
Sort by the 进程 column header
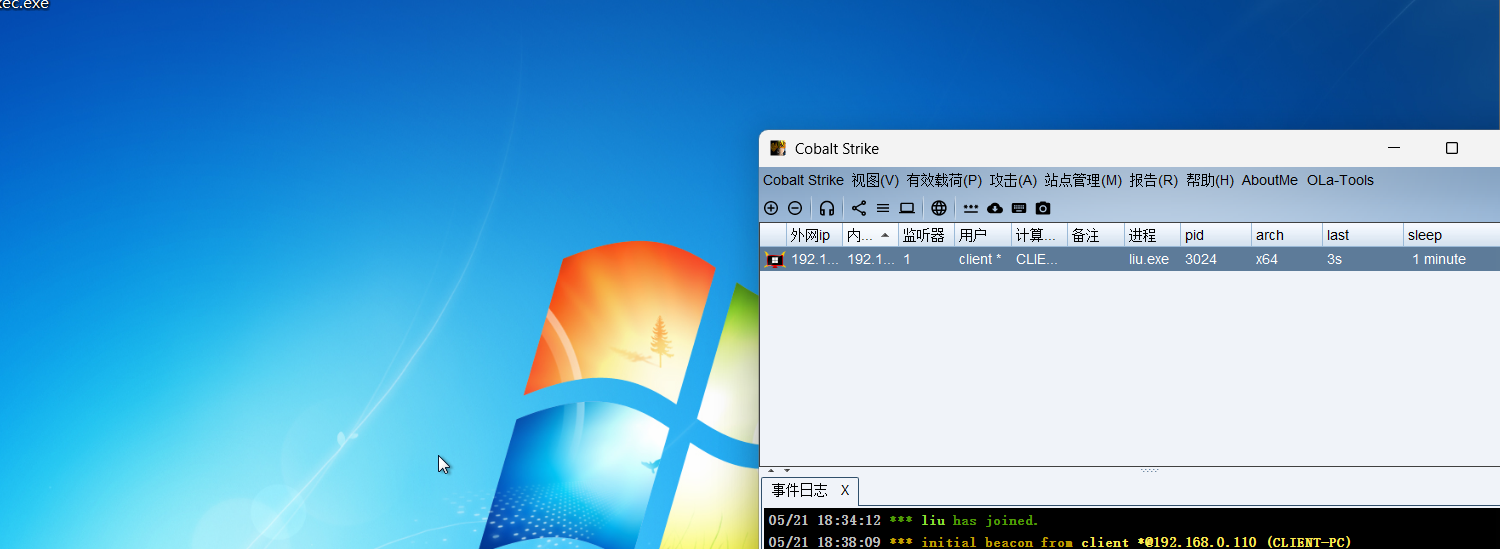1152,235
